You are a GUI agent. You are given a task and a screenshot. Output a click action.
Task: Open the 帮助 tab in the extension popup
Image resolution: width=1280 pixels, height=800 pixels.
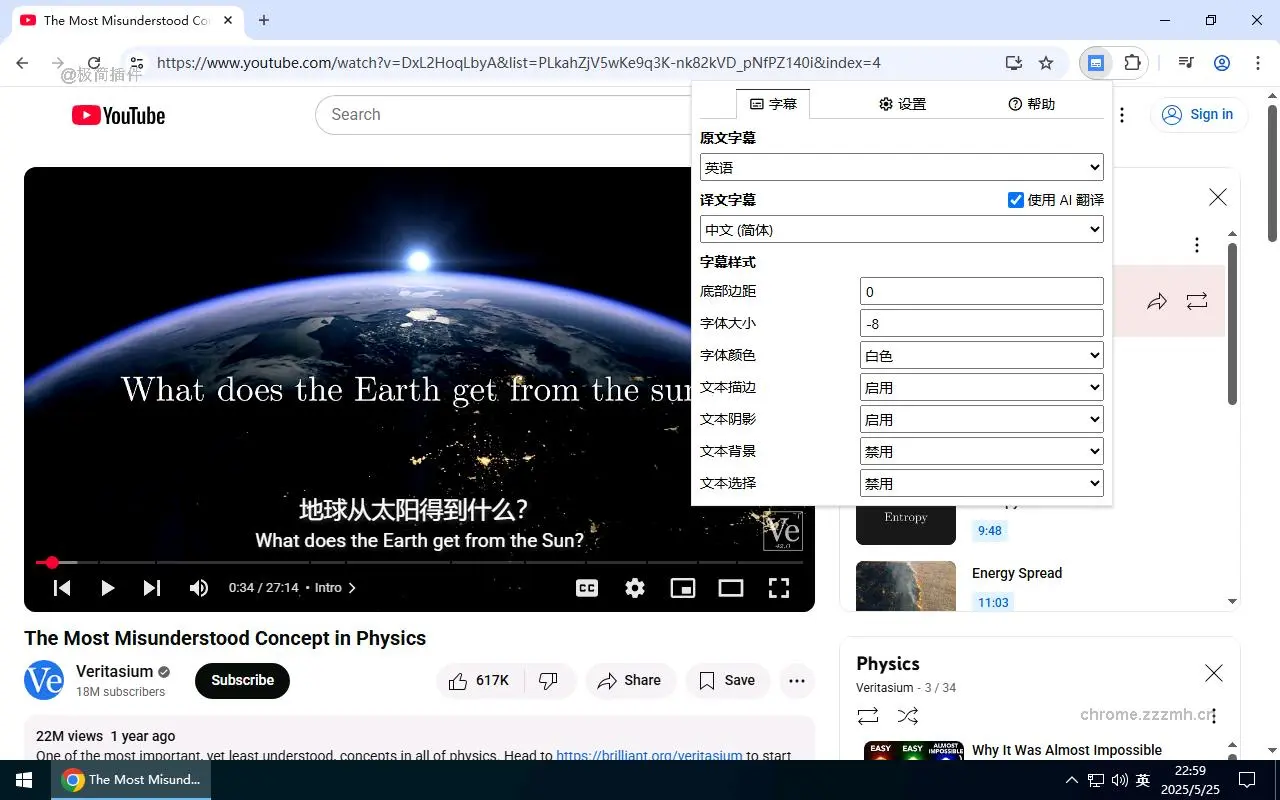(1031, 103)
